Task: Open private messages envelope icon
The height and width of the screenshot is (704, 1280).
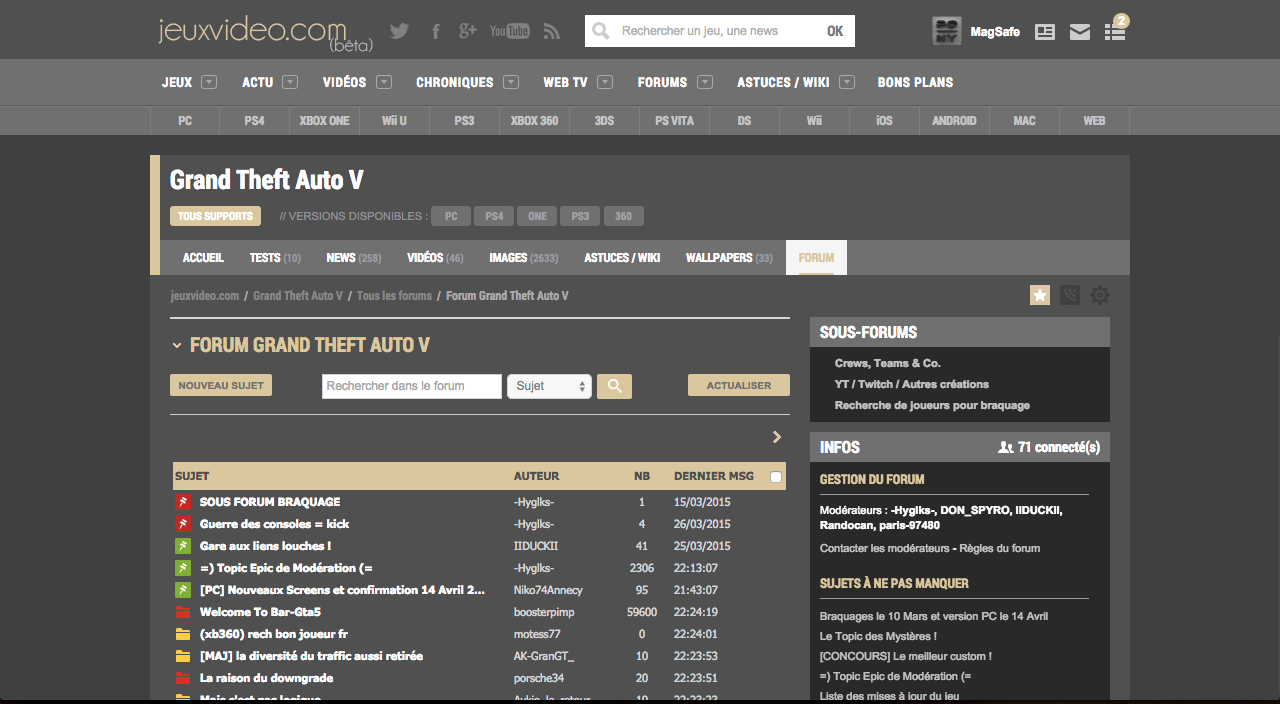Action: 1080,32
